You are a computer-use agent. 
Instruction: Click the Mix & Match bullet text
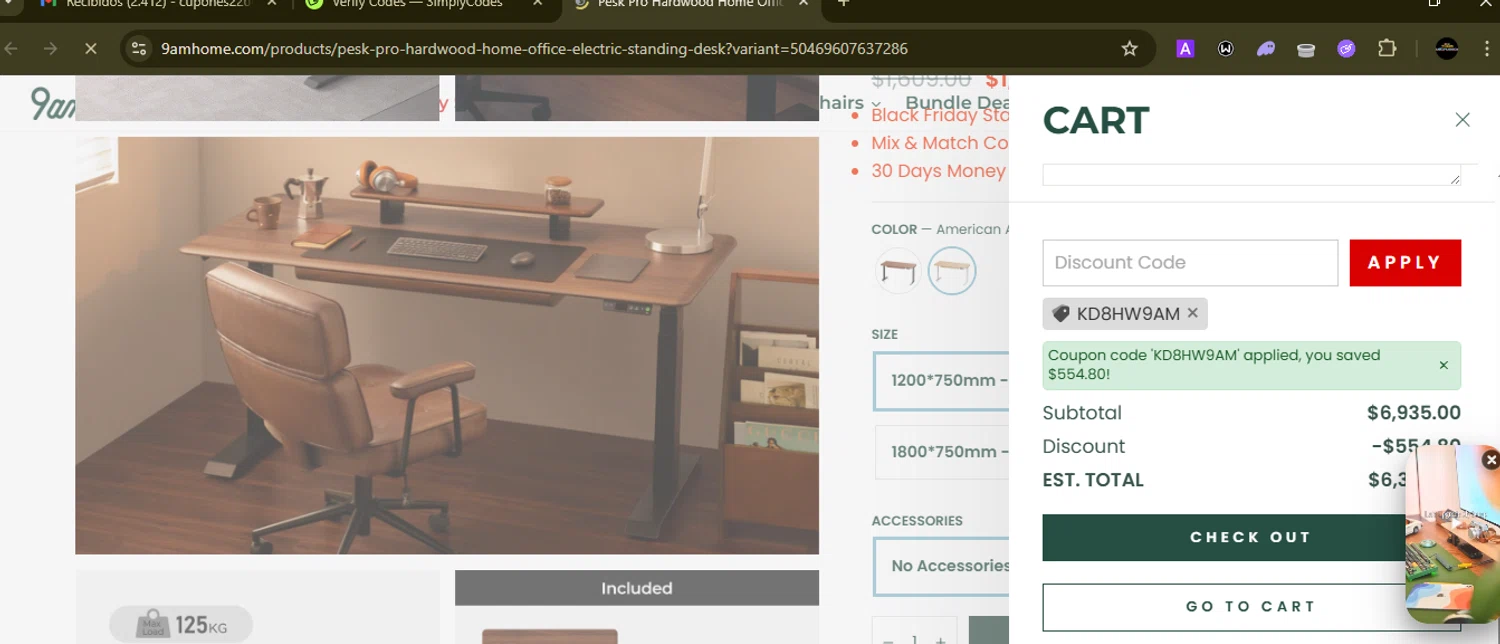939,143
